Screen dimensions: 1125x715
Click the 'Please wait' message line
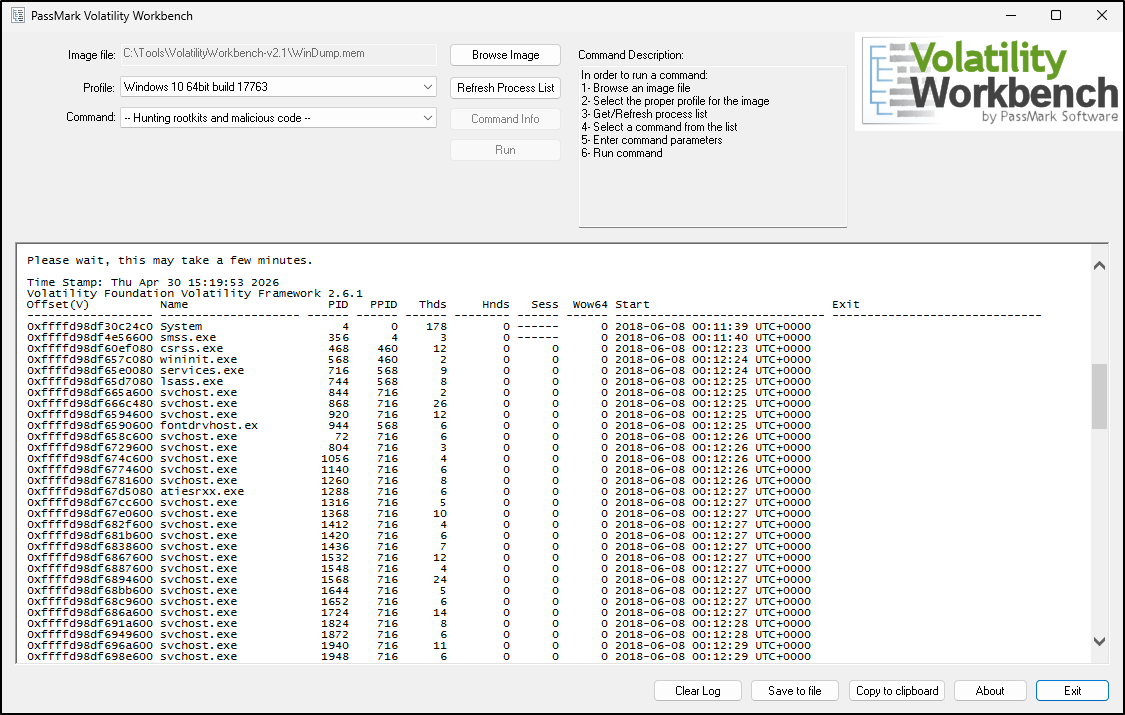[170, 260]
